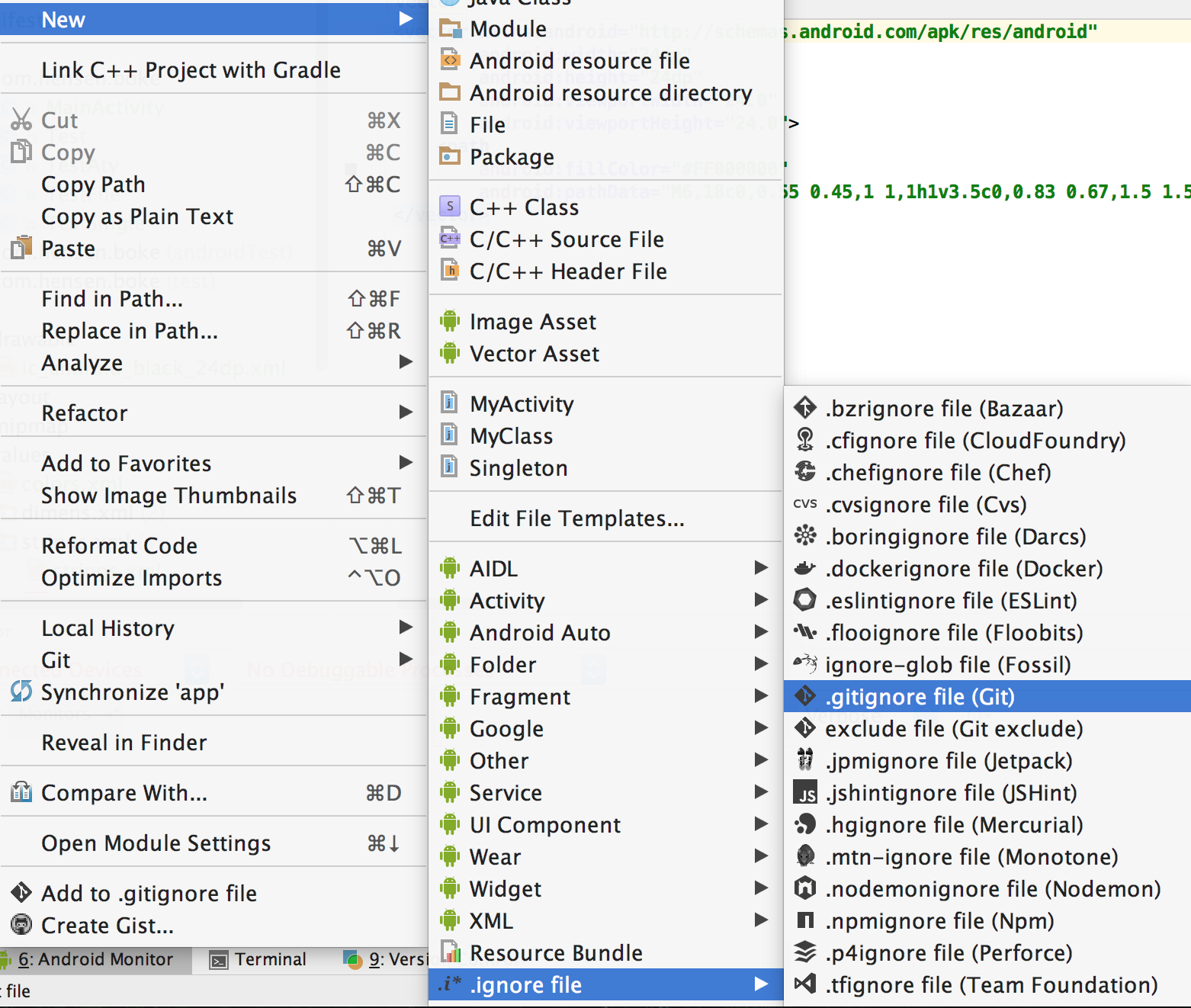
Task: Choose the MyActivity template
Action: (606, 403)
